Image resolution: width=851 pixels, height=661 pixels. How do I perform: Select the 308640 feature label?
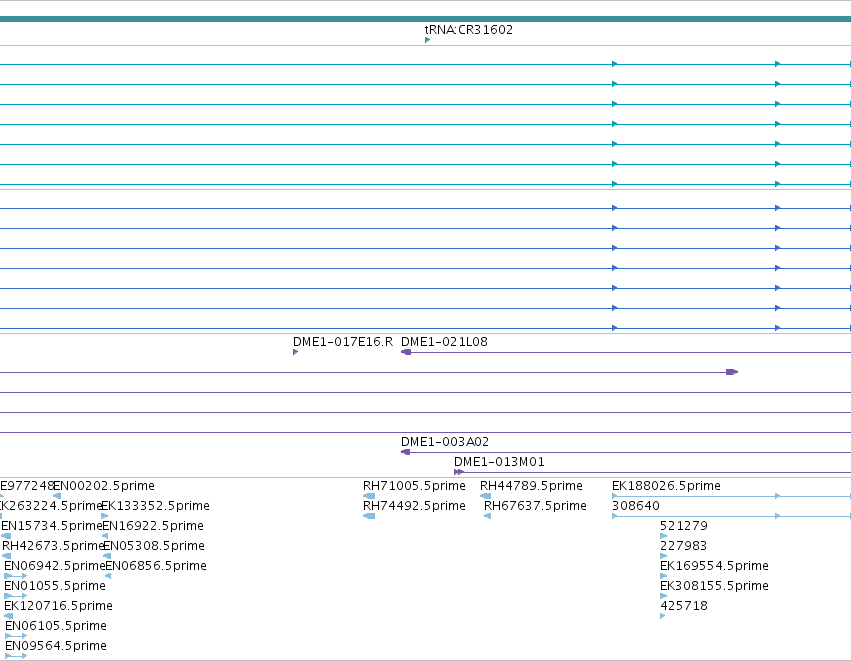636,505
